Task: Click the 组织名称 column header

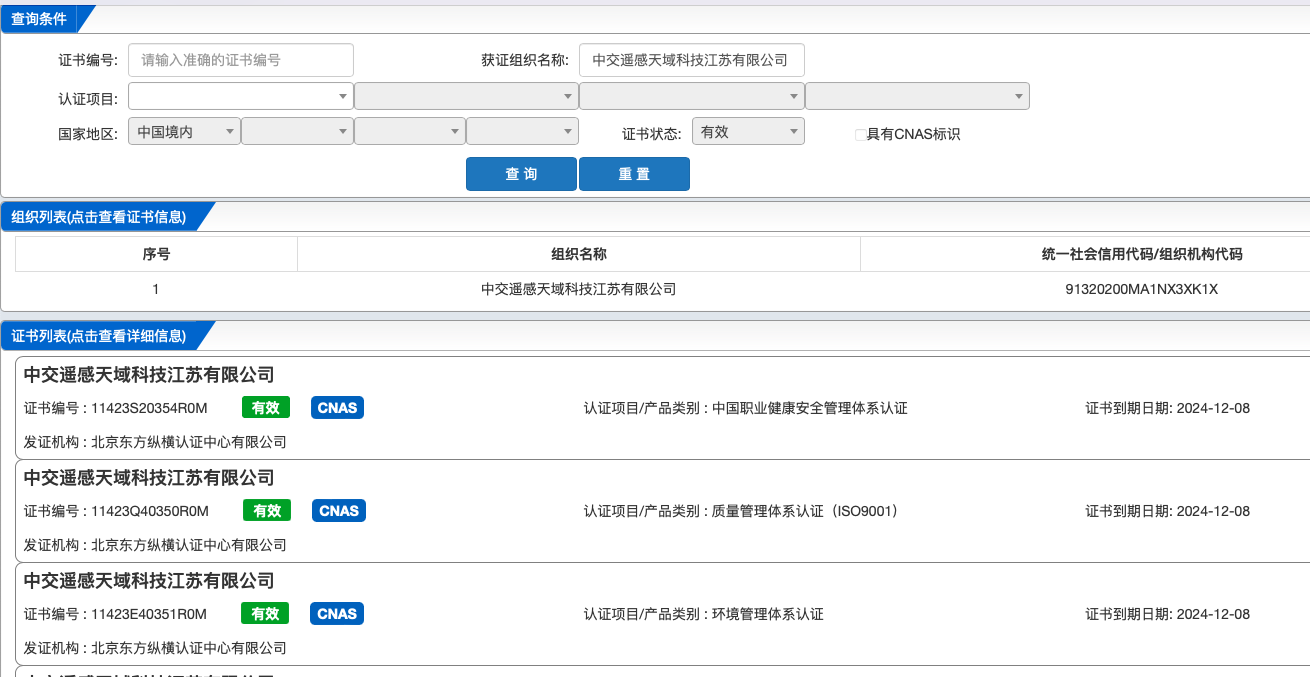Action: coord(579,254)
